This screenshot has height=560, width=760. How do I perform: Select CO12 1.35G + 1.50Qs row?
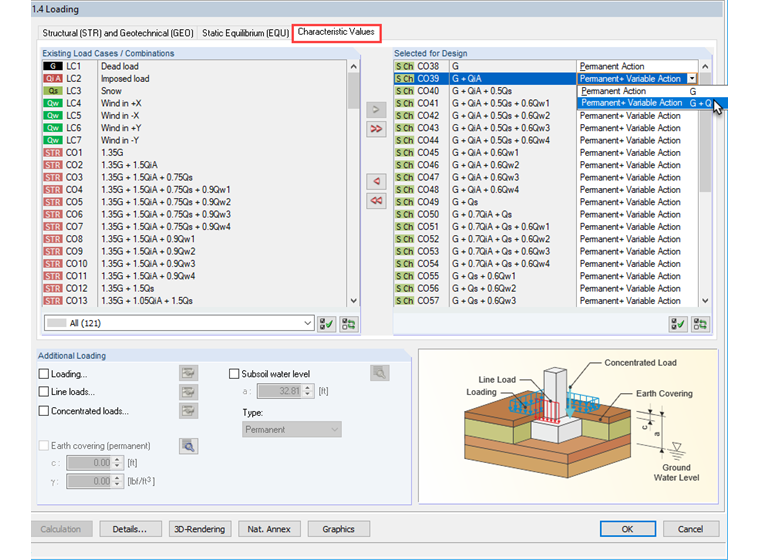pos(194,288)
